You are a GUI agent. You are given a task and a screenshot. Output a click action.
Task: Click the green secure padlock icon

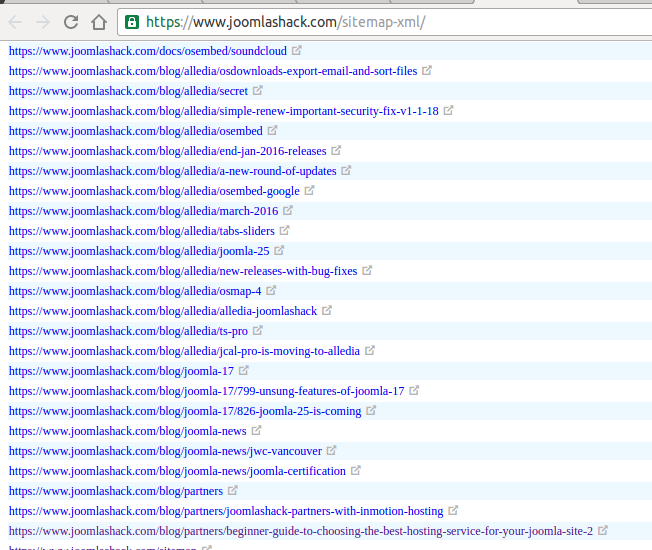[x=132, y=22]
